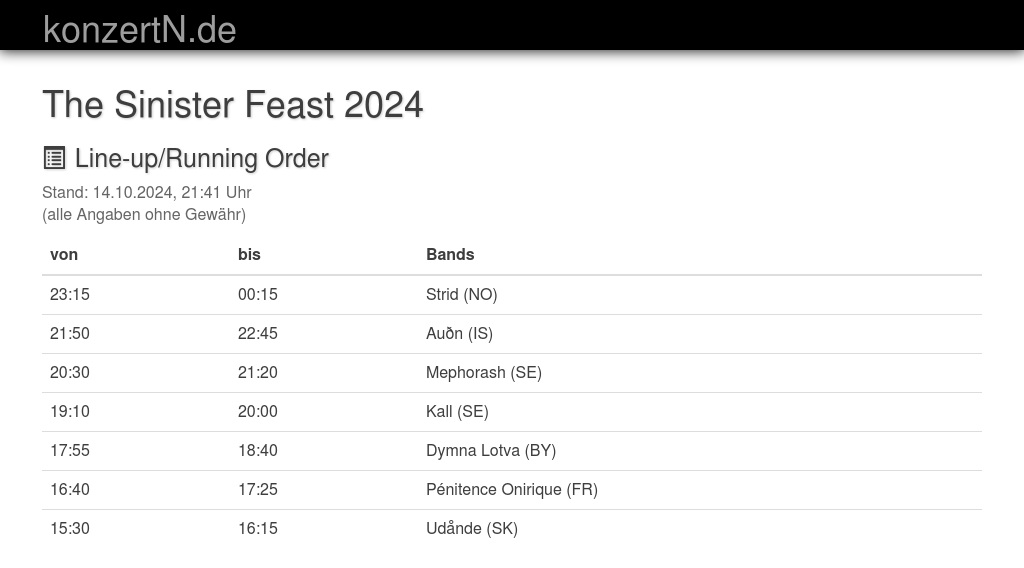The width and height of the screenshot is (1024, 568).
Task: Click the 'Stand: 14.10.2024, 21:41 Uhr' text
Action: [x=146, y=192]
